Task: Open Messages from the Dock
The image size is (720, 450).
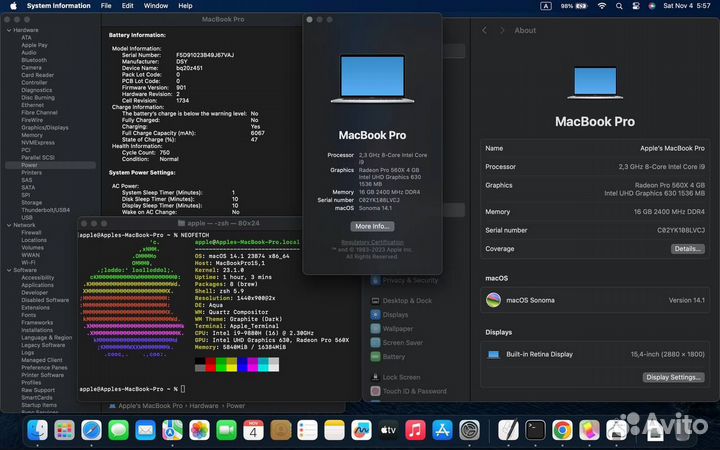Action: (118, 430)
